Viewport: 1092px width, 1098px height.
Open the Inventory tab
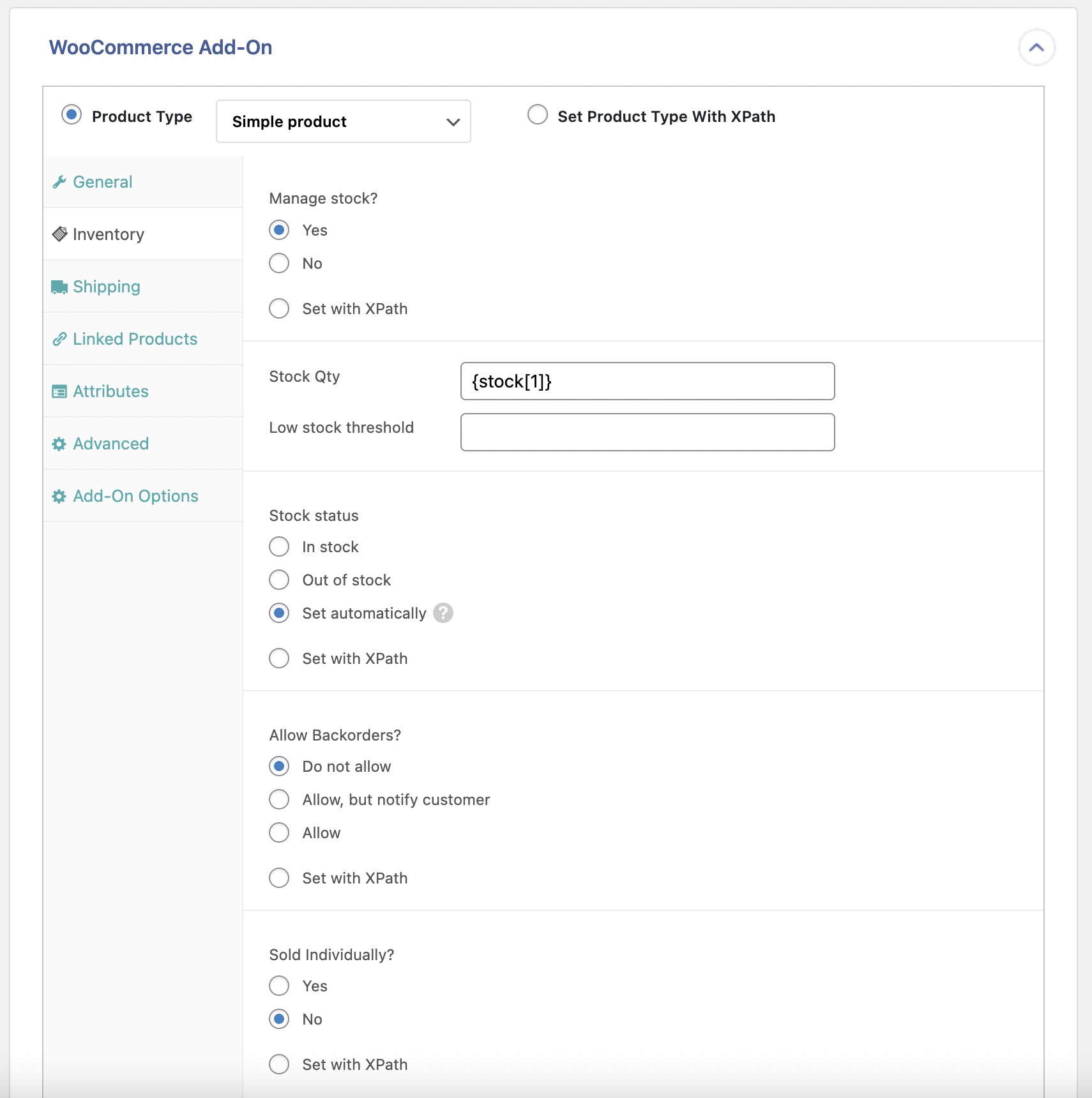point(143,234)
